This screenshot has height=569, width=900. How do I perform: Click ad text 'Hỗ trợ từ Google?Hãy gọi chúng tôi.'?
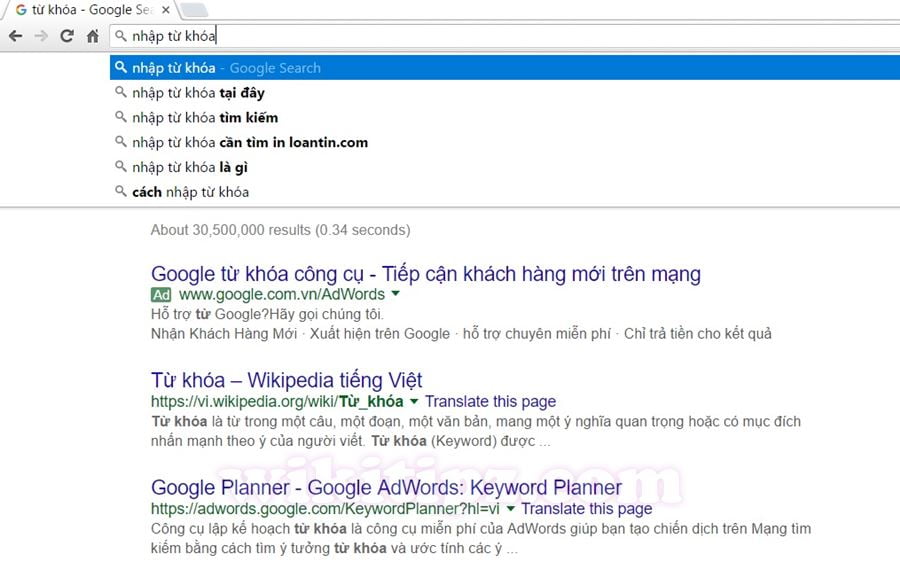point(267,314)
